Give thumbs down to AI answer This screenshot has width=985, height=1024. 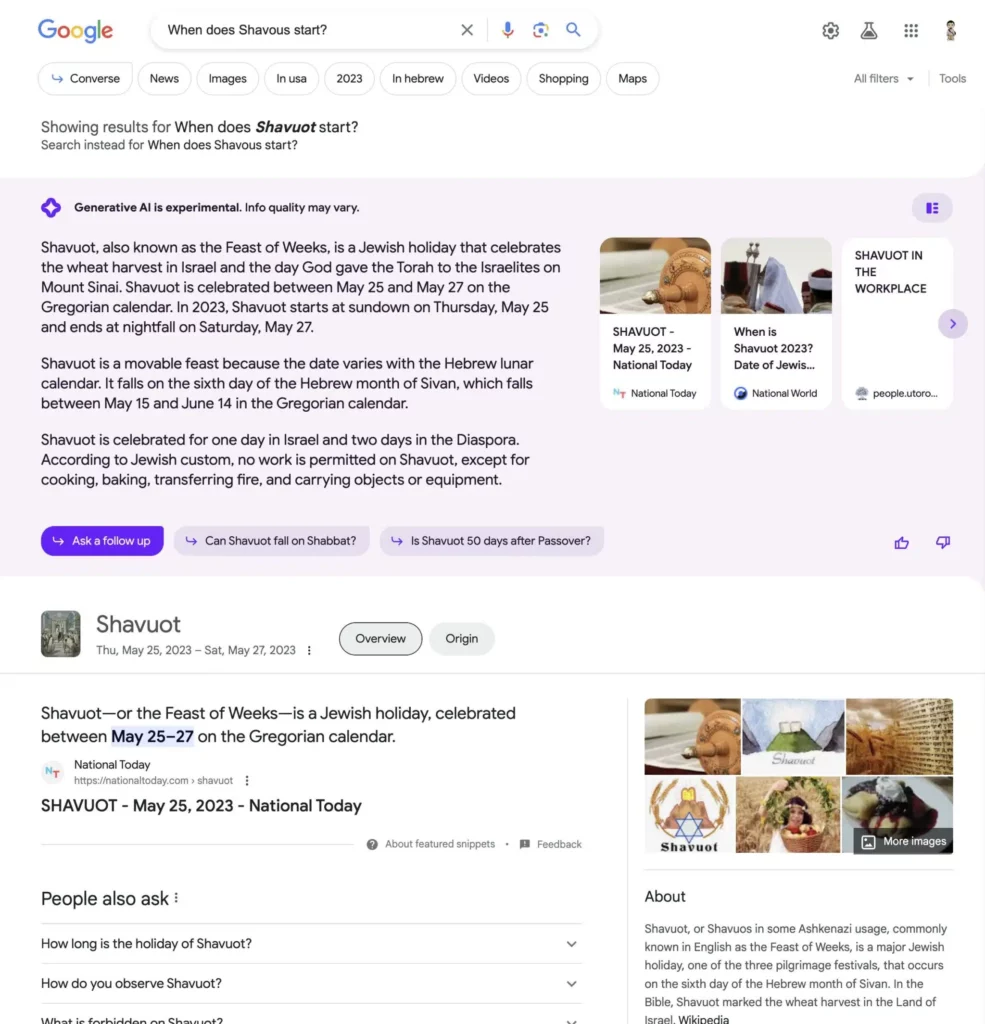pyautogui.click(x=942, y=543)
